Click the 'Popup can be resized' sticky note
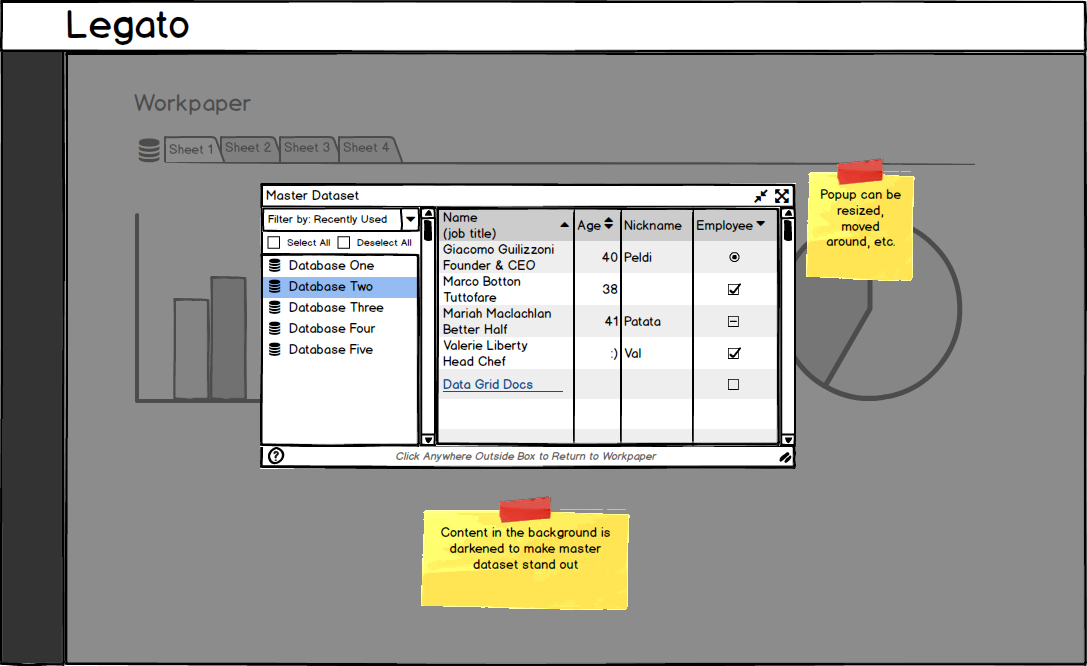This screenshot has height=666, width=1087. click(x=860, y=220)
